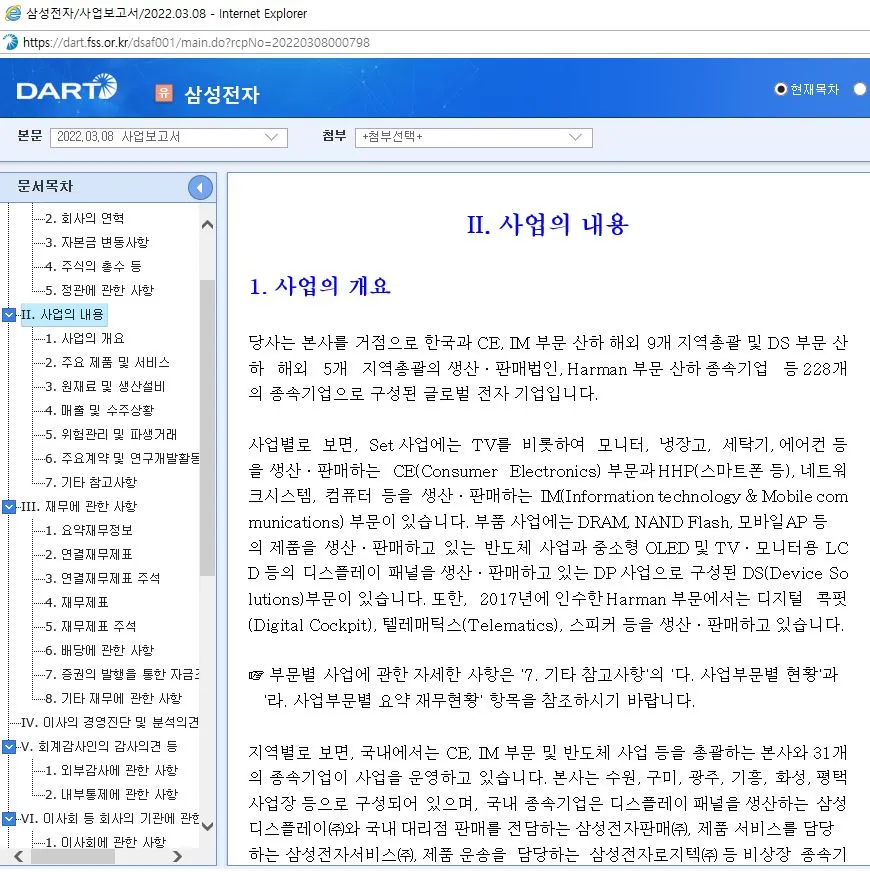Viewport: 870px width, 872px height.
Task: Open 3. 원재료 및 생산설비
Action: (x=105, y=387)
